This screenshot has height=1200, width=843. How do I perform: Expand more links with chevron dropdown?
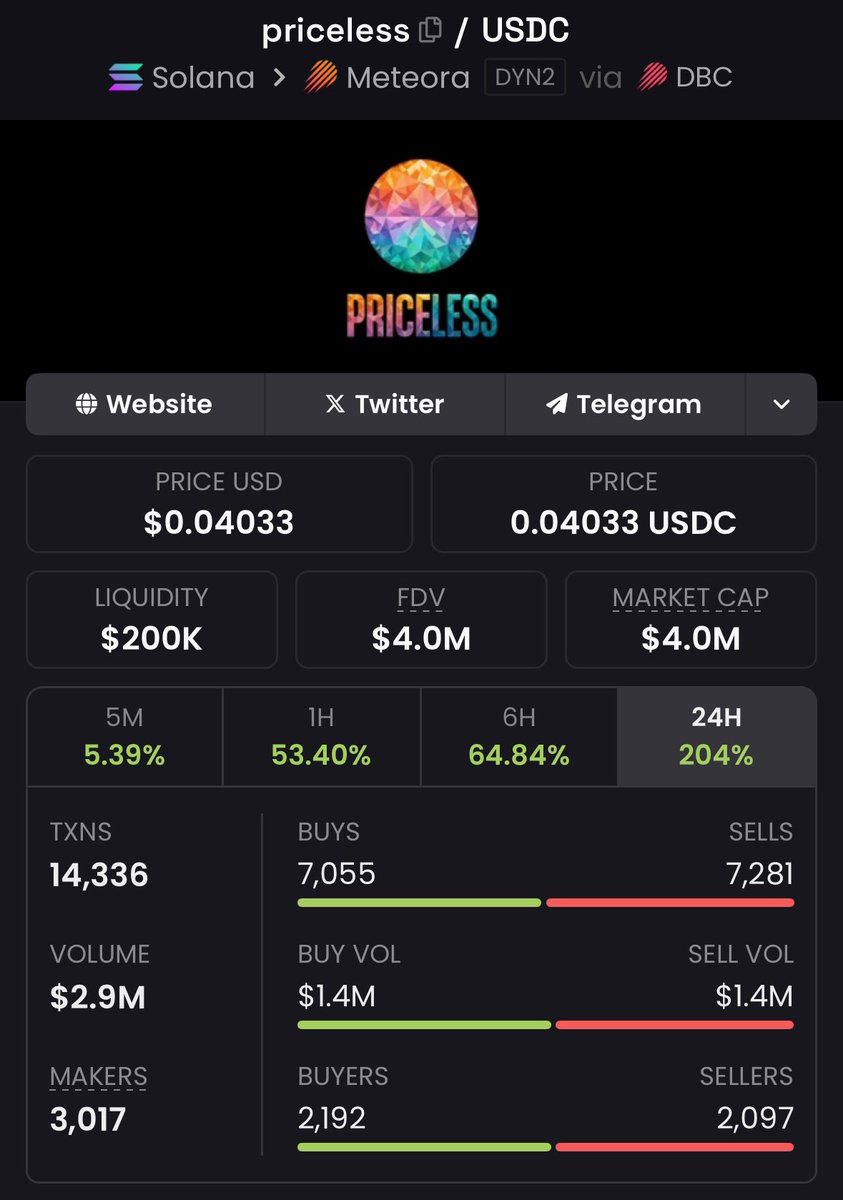[x=781, y=404]
